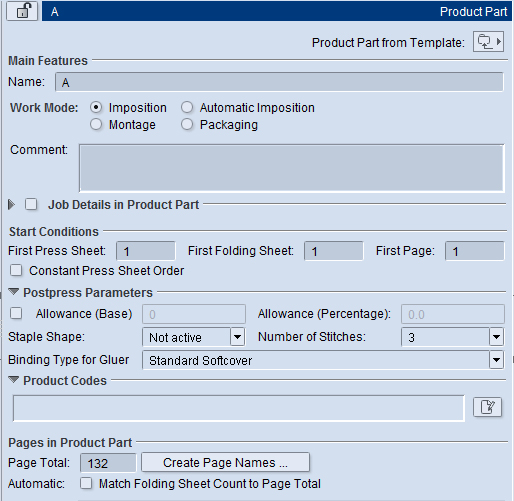The image size is (514, 501).
Task: Click the Create Page Names button
Action: coord(225,462)
